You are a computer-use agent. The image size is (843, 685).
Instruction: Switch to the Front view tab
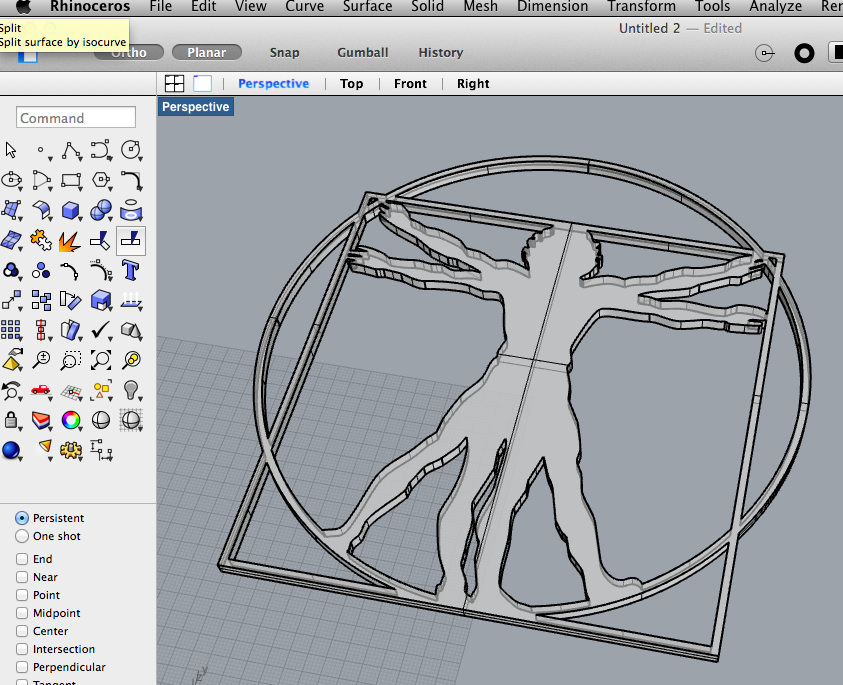tap(410, 83)
